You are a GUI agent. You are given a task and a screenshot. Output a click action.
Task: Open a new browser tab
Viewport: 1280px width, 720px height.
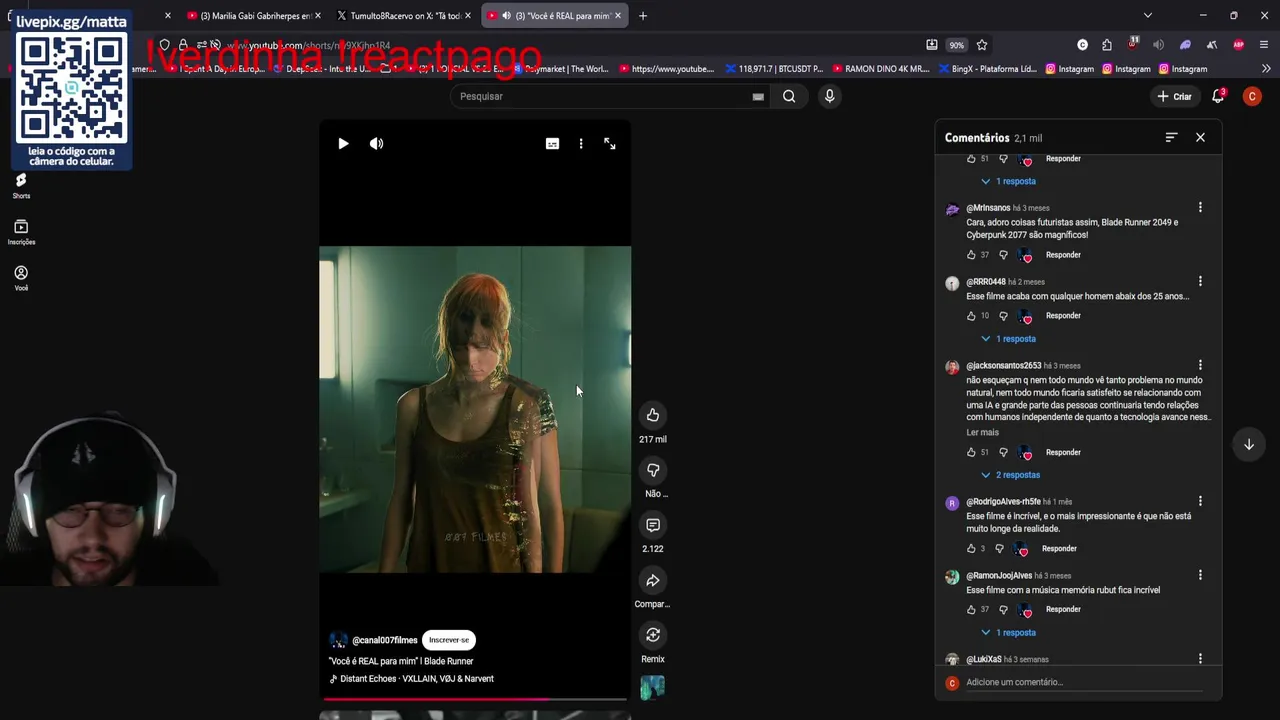(x=643, y=16)
